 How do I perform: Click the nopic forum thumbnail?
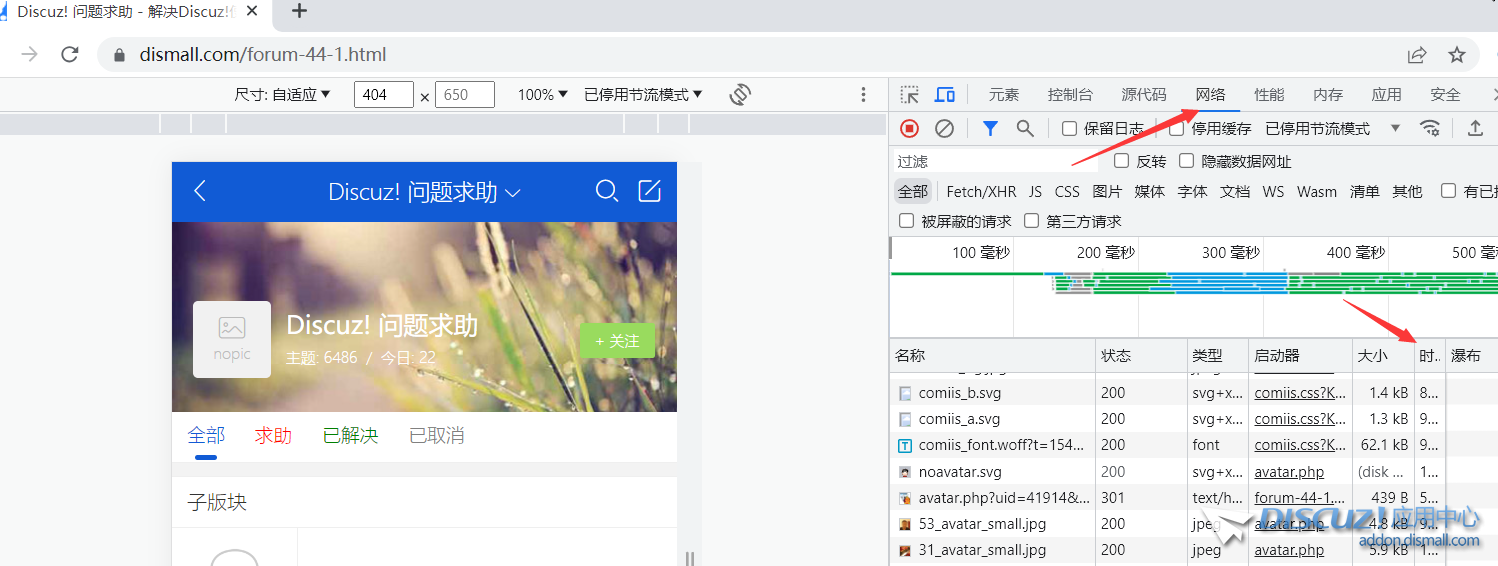click(232, 339)
